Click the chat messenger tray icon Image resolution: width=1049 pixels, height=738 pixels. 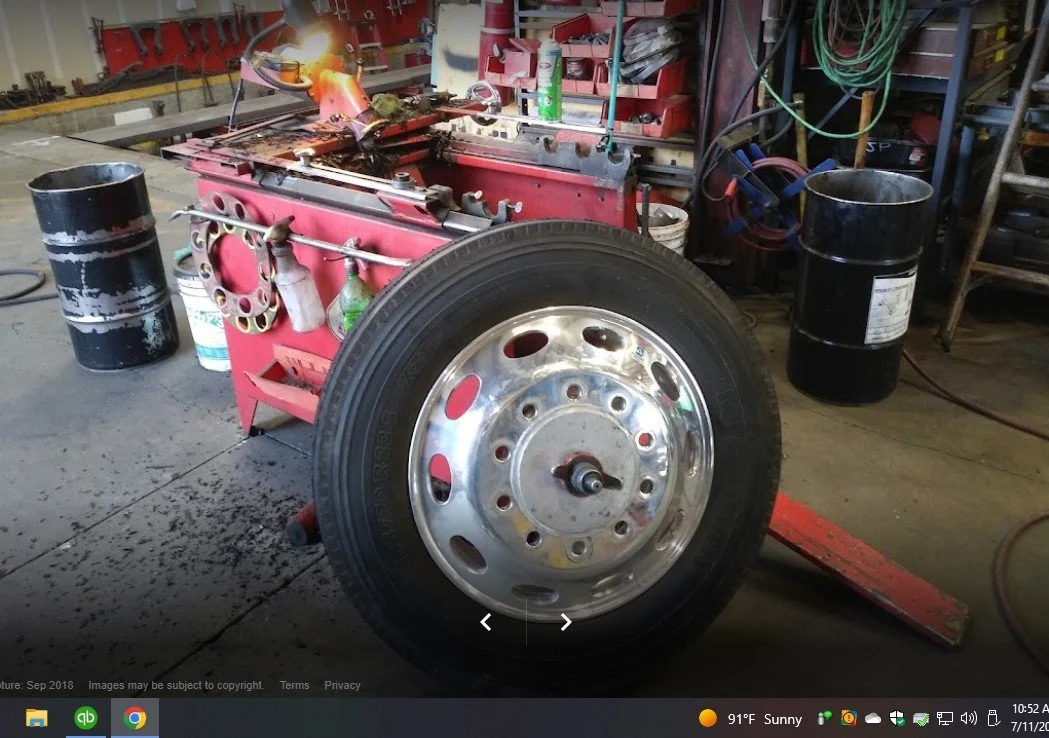click(x=824, y=719)
